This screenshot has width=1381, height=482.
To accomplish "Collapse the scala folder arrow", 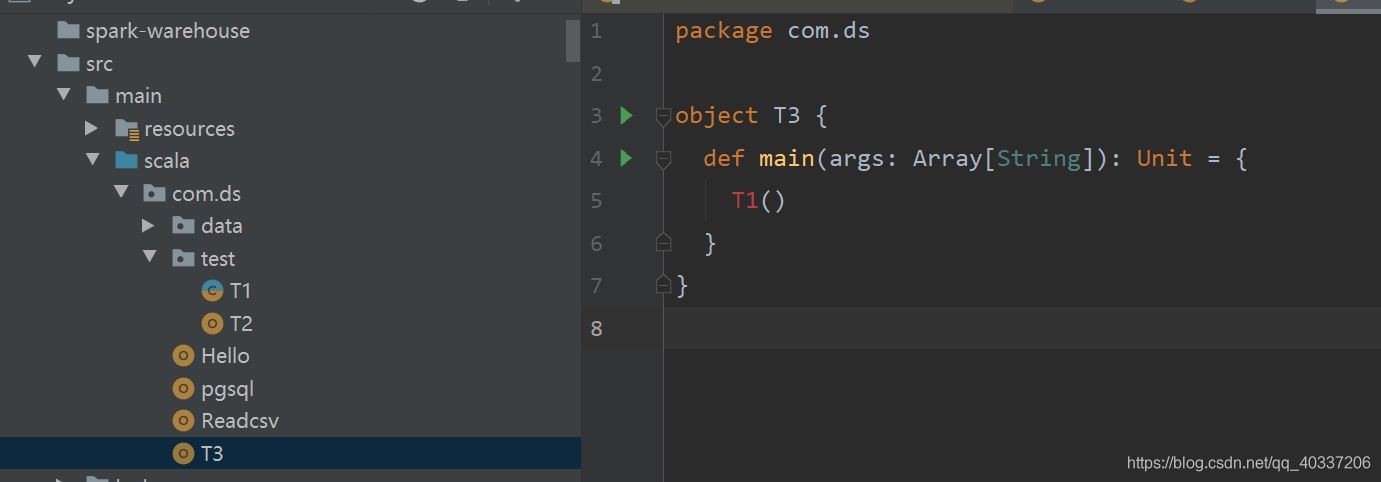I will click(x=93, y=161).
